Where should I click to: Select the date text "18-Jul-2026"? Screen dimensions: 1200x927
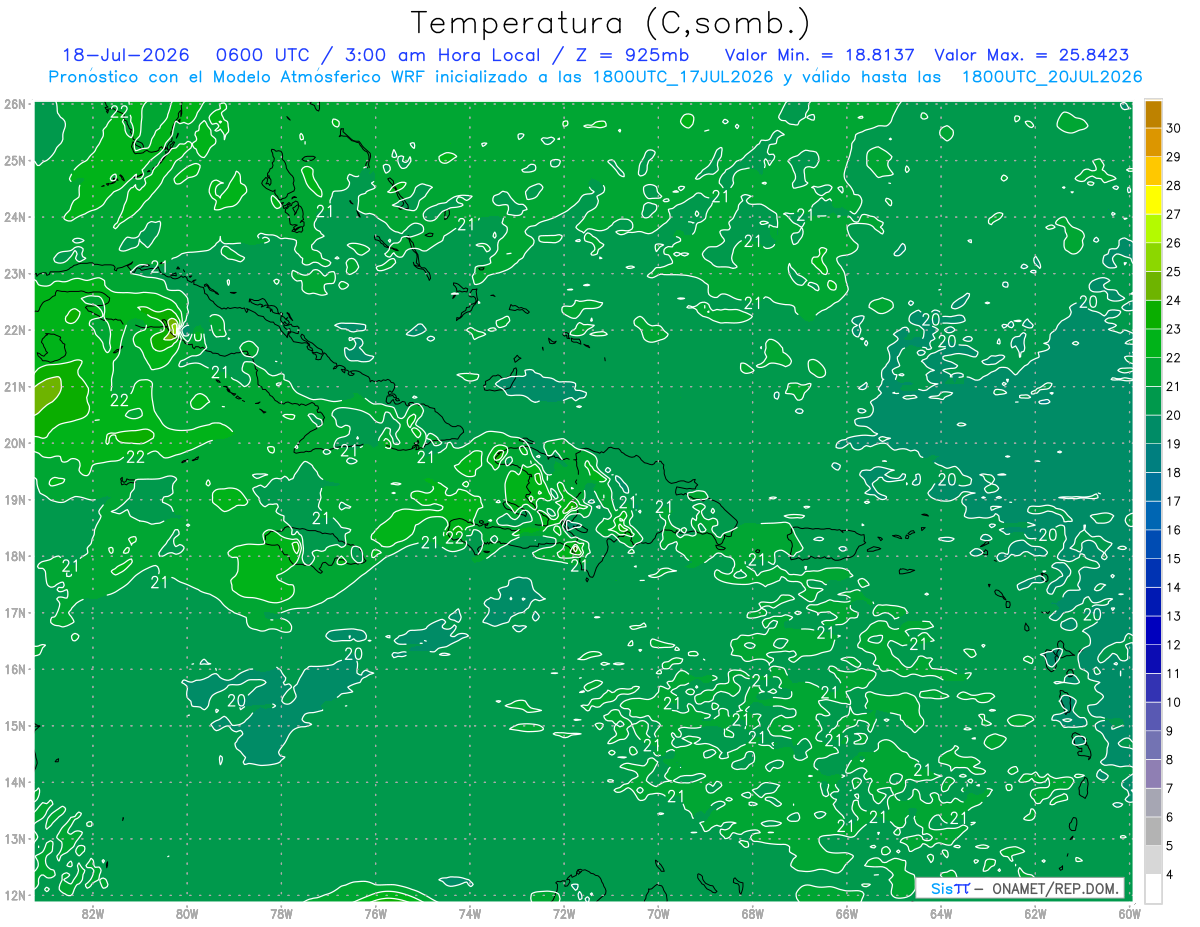126,55
